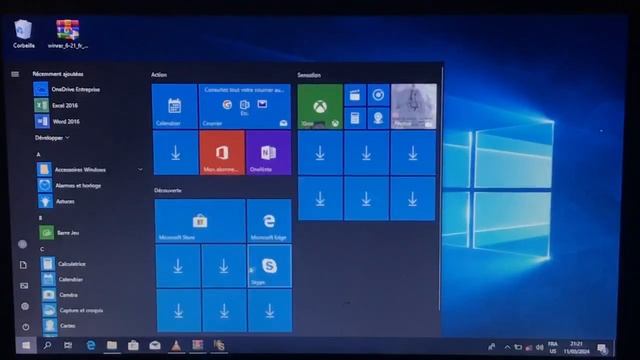Viewport: 640px width, 360px height.
Task: Launch Capture et croquis
Action: click(72, 310)
